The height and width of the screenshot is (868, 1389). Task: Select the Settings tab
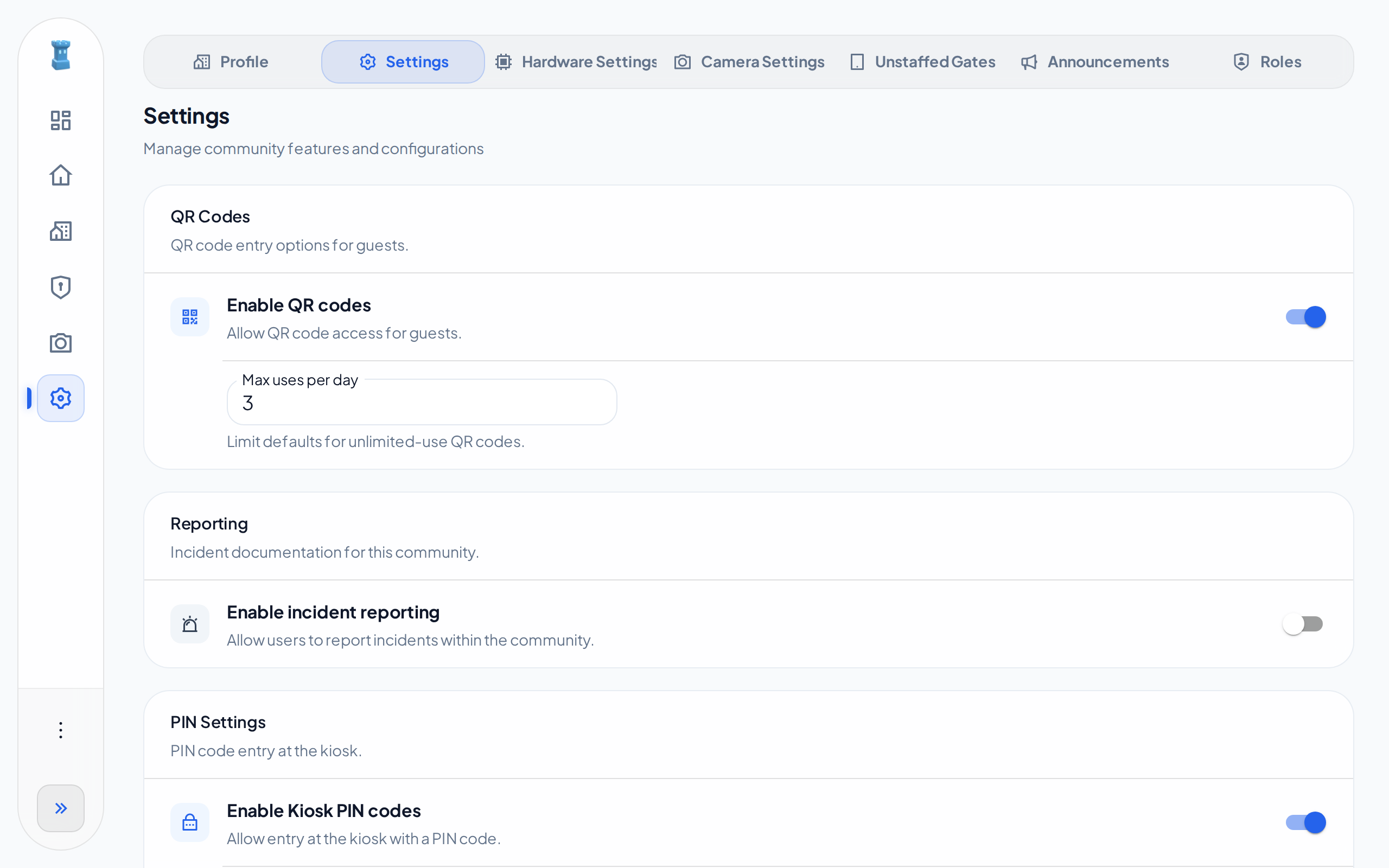pyautogui.click(x=403, y=62)
